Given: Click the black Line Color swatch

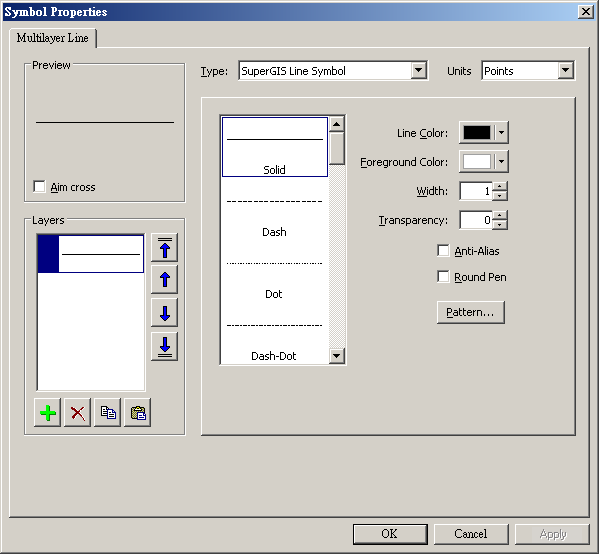Looking at the screenshot, I should tap(477, 133).
